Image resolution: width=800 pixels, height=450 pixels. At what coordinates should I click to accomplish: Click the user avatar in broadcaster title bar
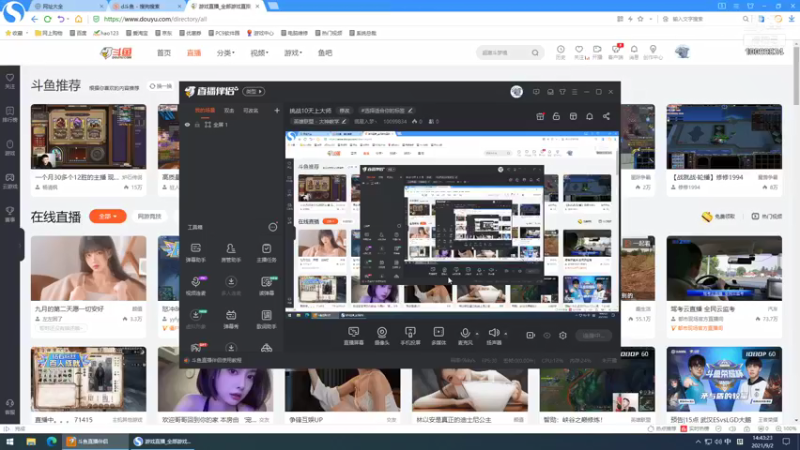tap(516, 91)
